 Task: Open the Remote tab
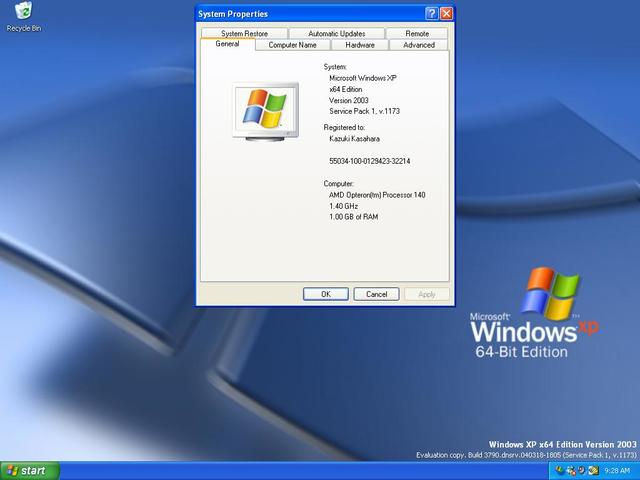(417, 33)
